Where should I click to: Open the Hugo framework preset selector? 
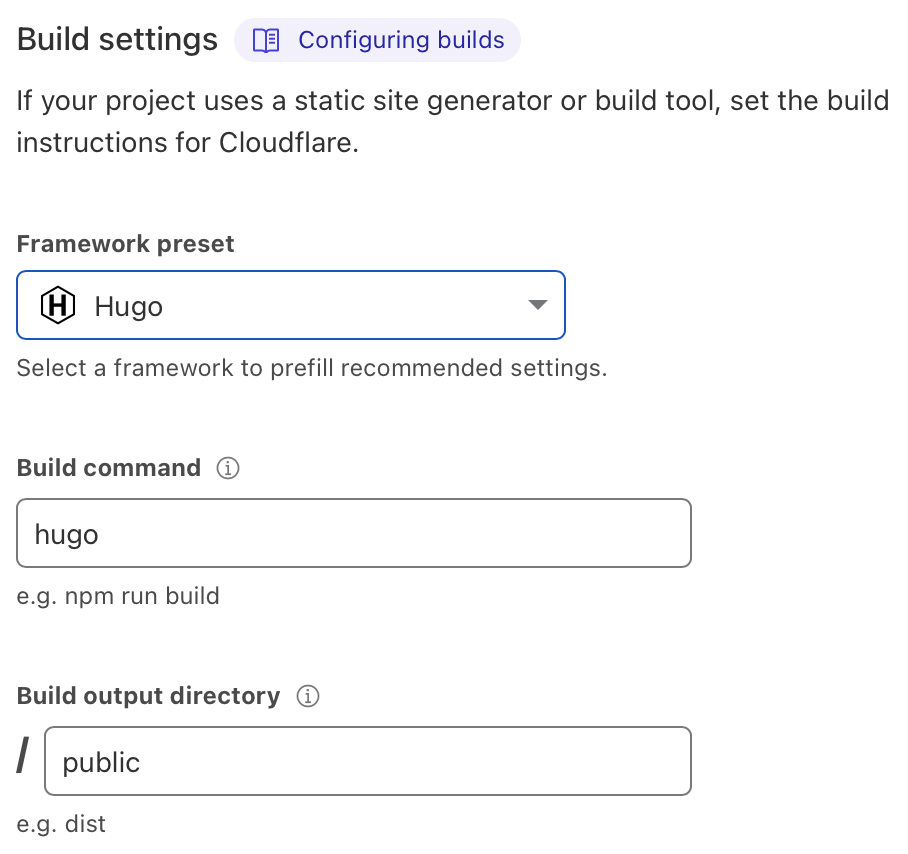click(291, 305)
